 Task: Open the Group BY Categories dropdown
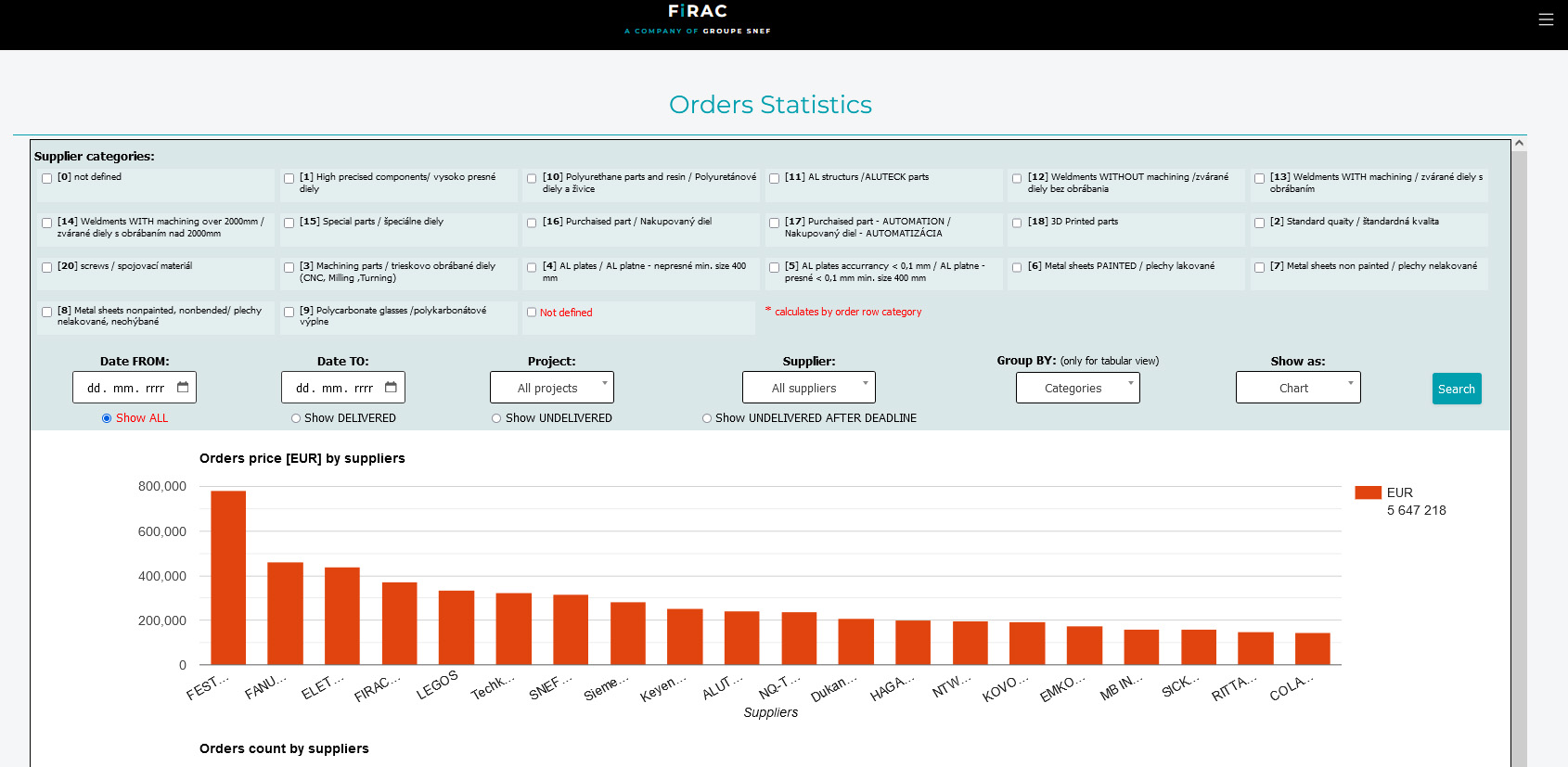coord(1077,388)
